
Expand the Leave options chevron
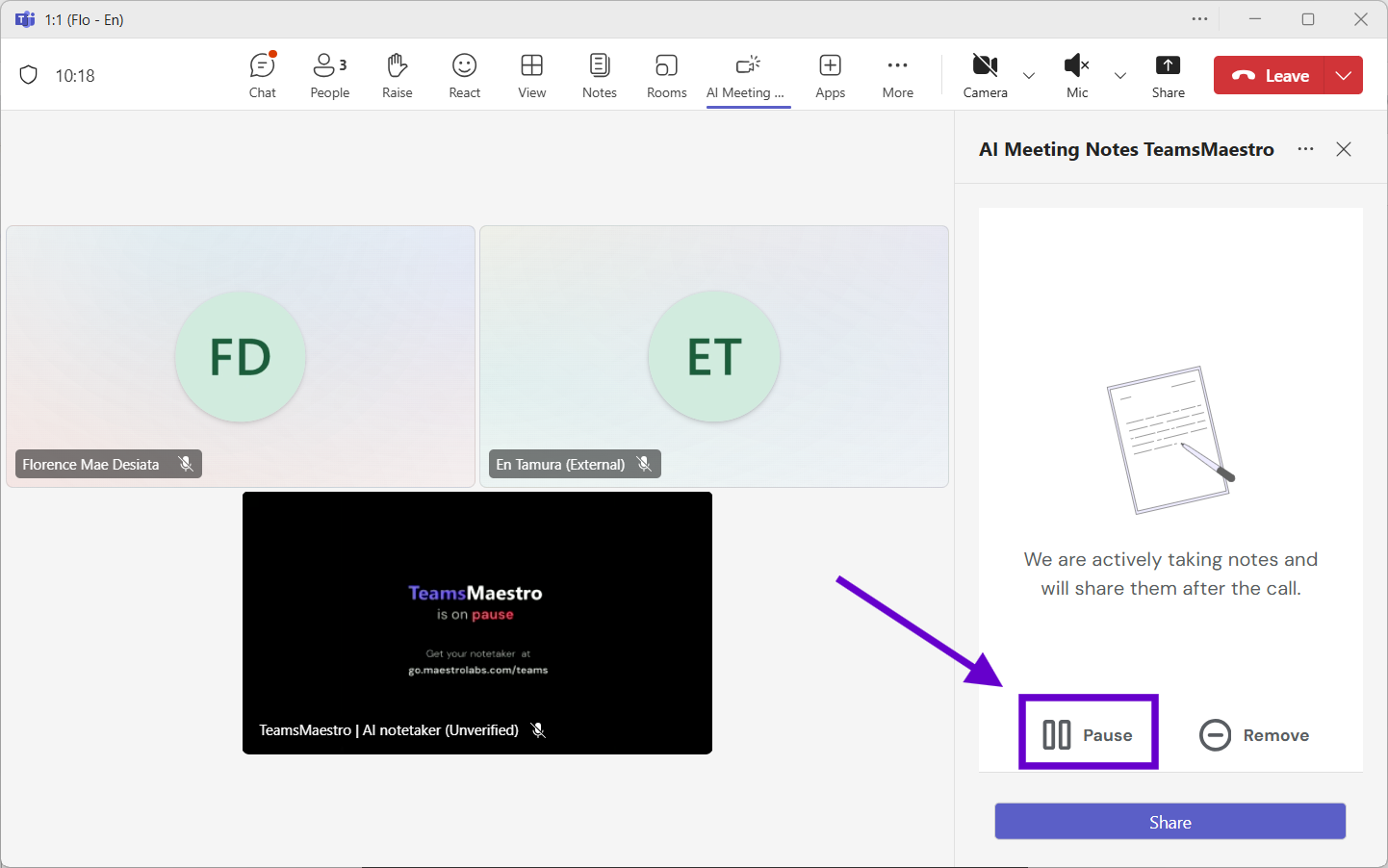click(x=1344, y=76)
